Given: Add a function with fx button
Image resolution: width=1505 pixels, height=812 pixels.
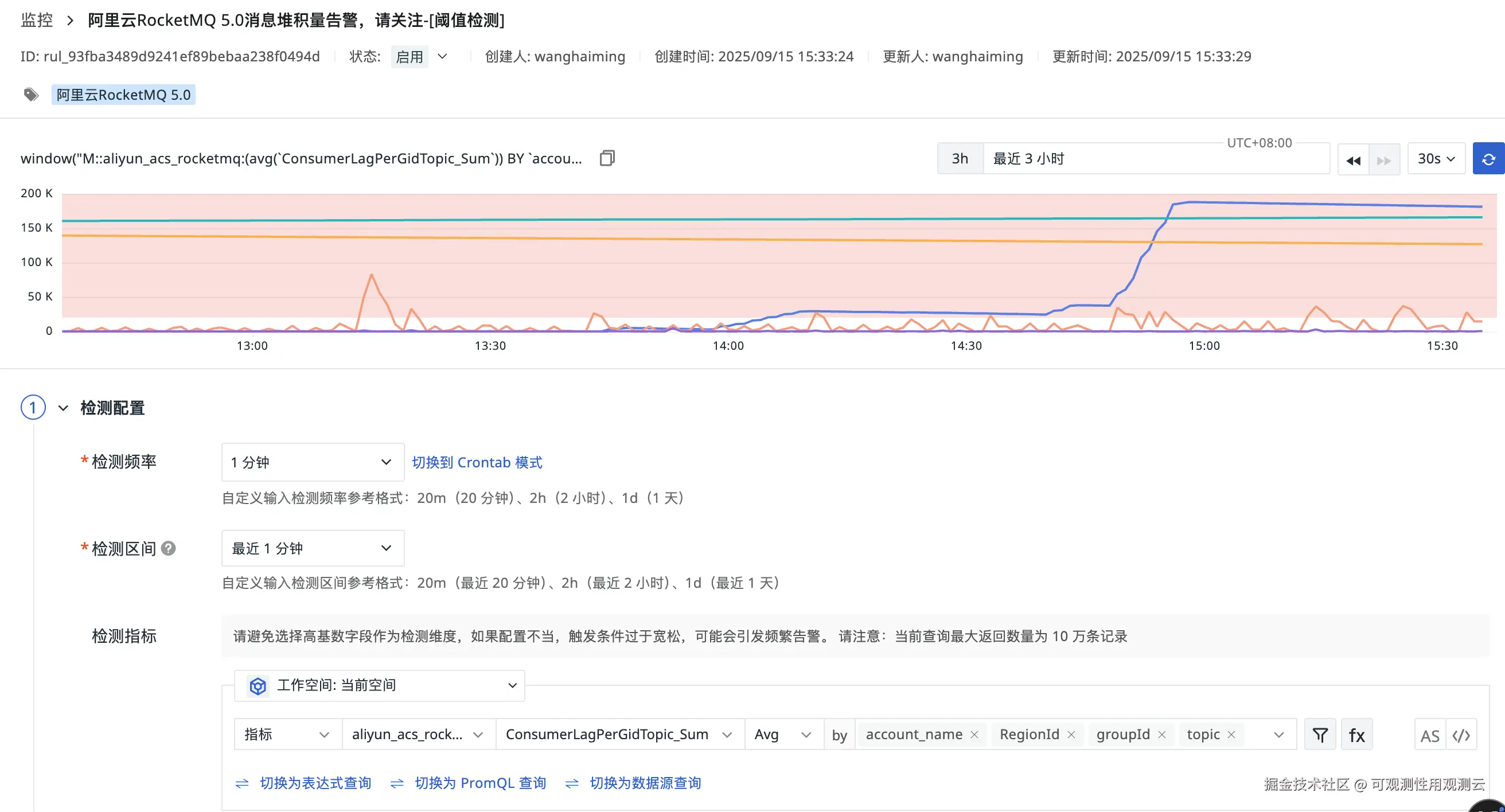Looking at the screenshot, I should click(1356, 735).
